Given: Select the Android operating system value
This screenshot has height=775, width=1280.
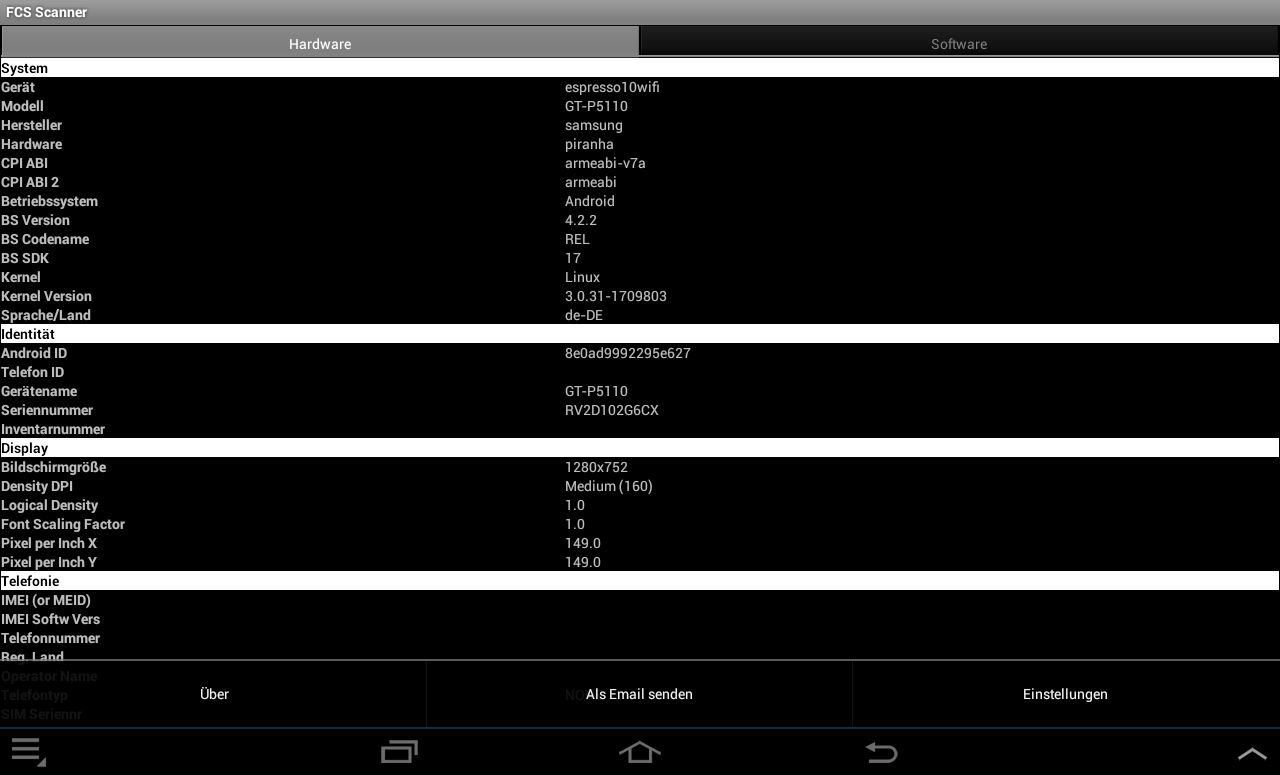Looking at the screenshot, I should [590, 201].
